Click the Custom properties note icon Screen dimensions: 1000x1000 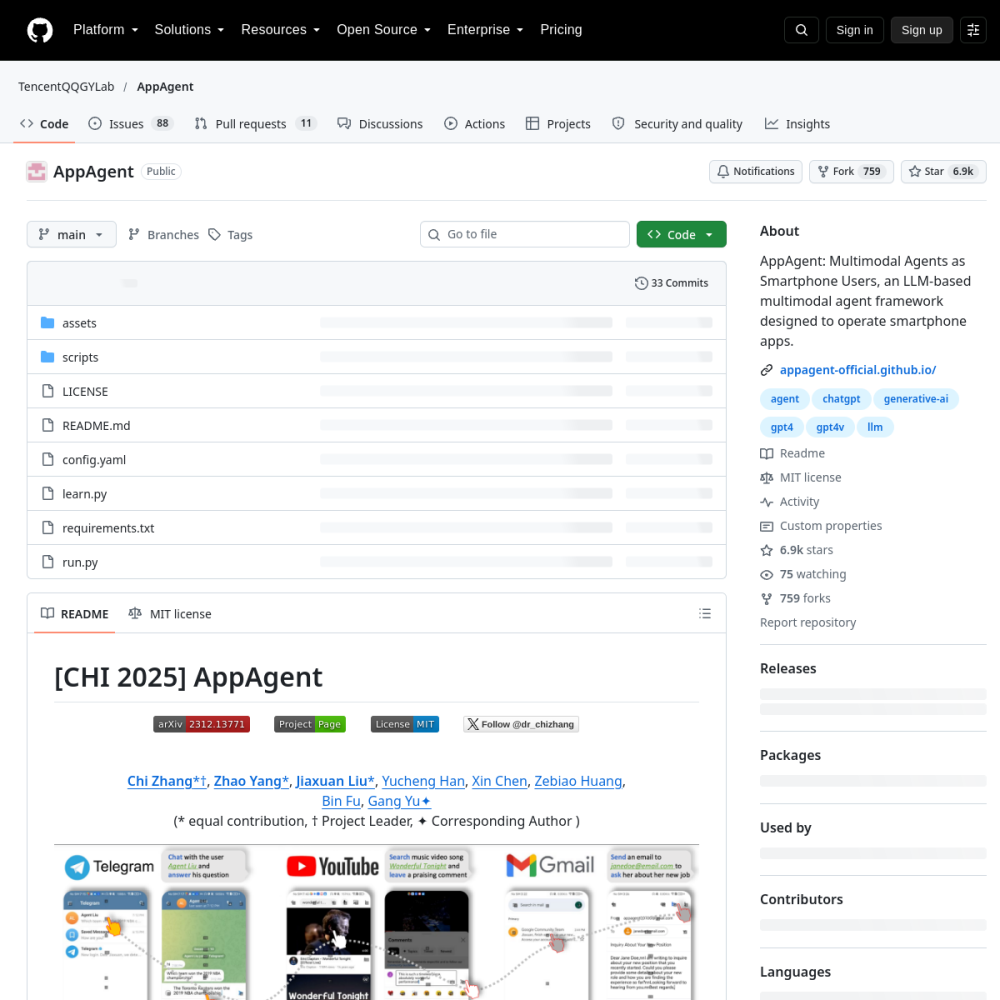pos(767,526)
